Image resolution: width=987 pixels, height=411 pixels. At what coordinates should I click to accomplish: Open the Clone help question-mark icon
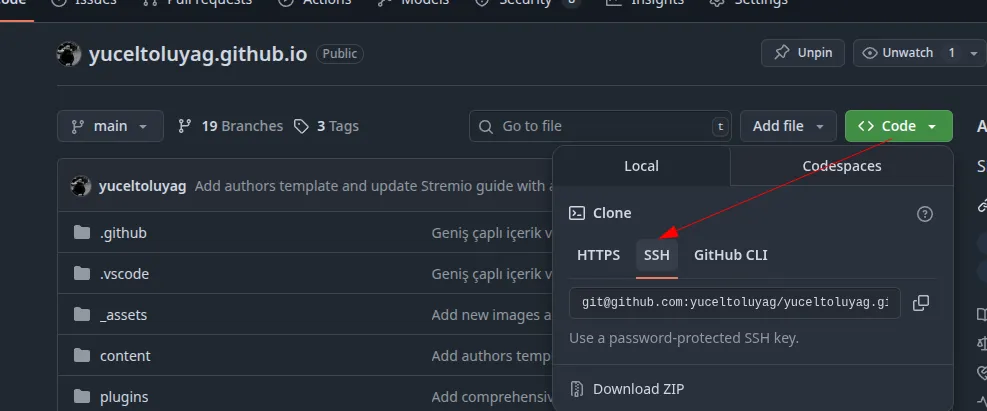[x=924, y=214]
